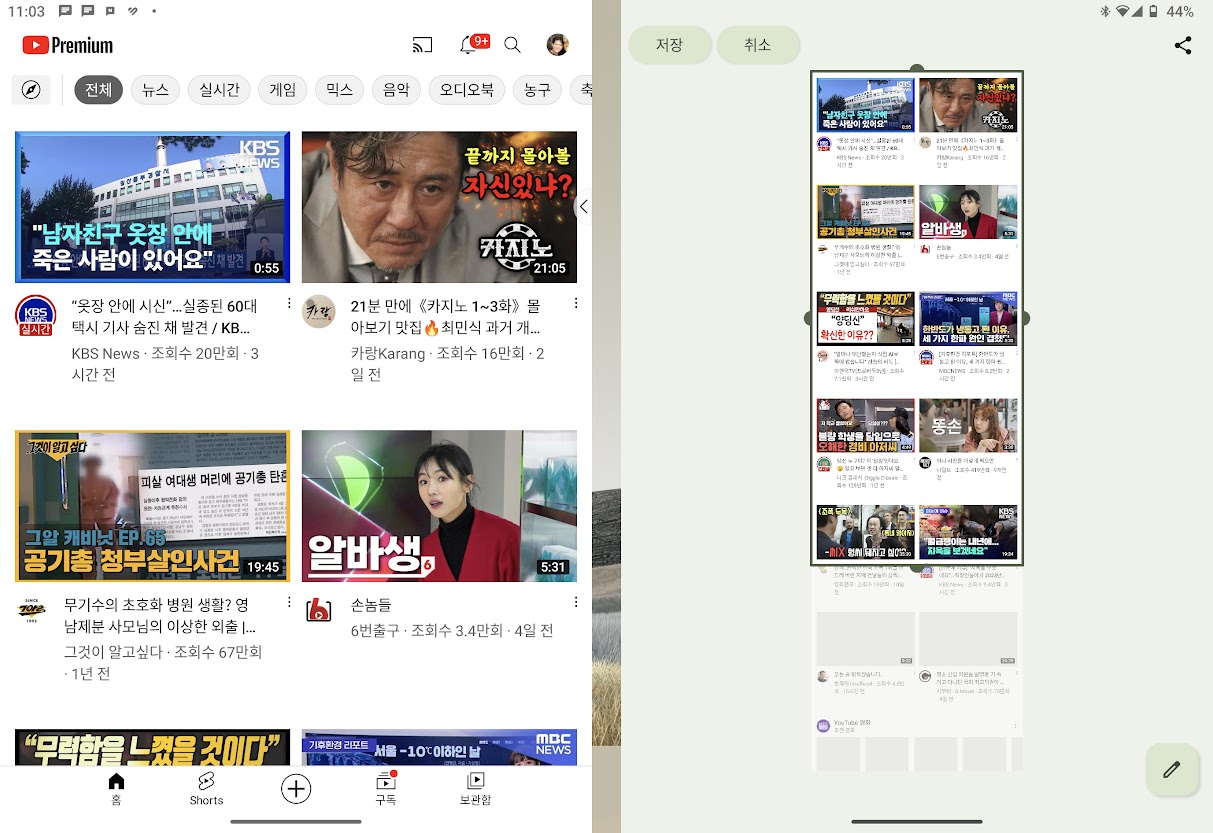Select the 믹스 filter chip
This screenshot has height=833, width=1213.
click(340, 90)
